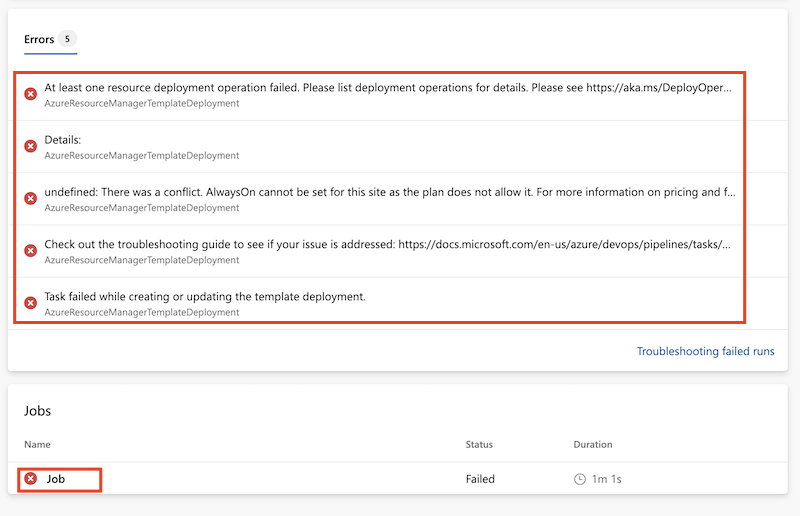Click the clock icon beside duration 1m 1s
Viewport: 800px width, 516px height.
(x=580, y=479)
